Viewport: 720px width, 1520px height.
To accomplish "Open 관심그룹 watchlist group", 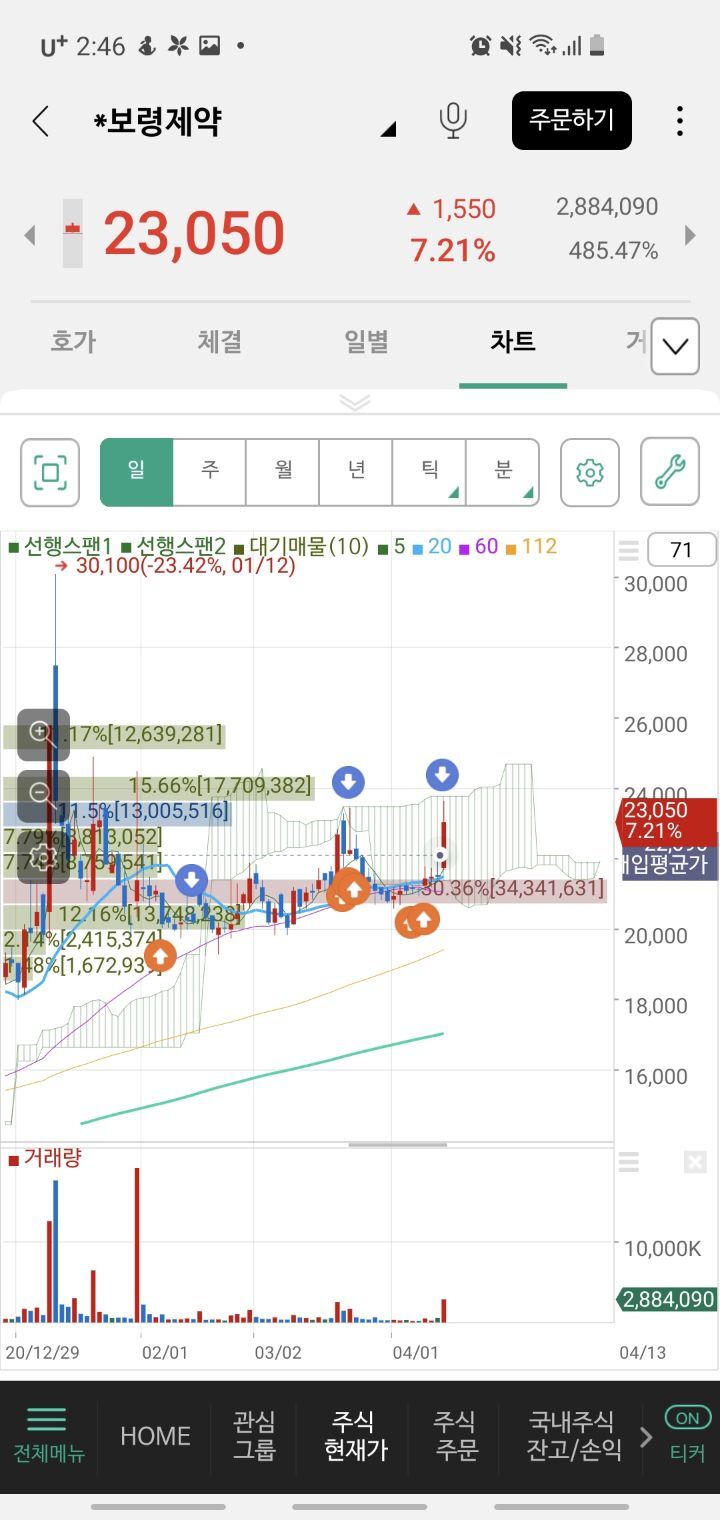I will (x=254, y=1436).
